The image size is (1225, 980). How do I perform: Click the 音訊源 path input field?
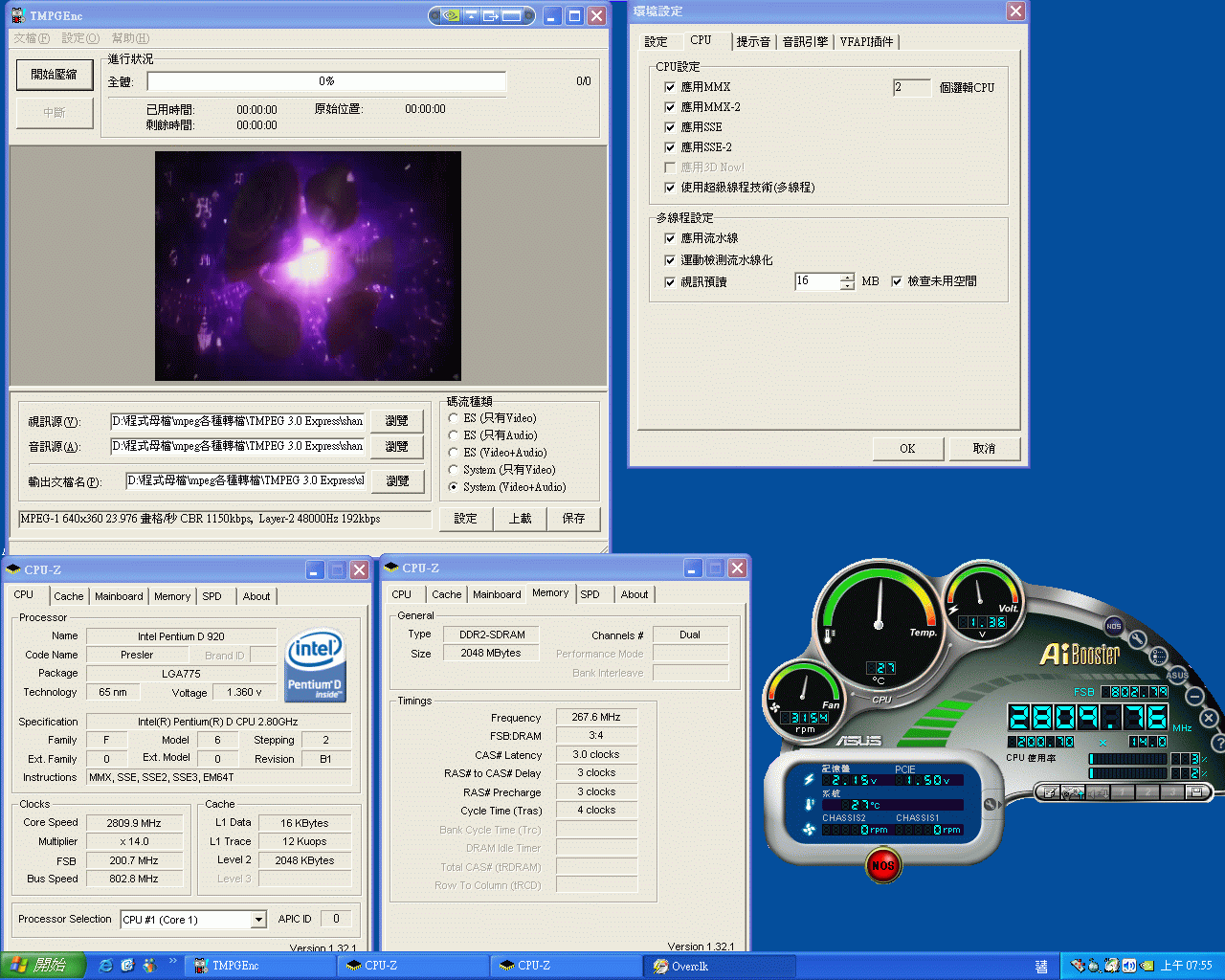click(x=238, y=446)
